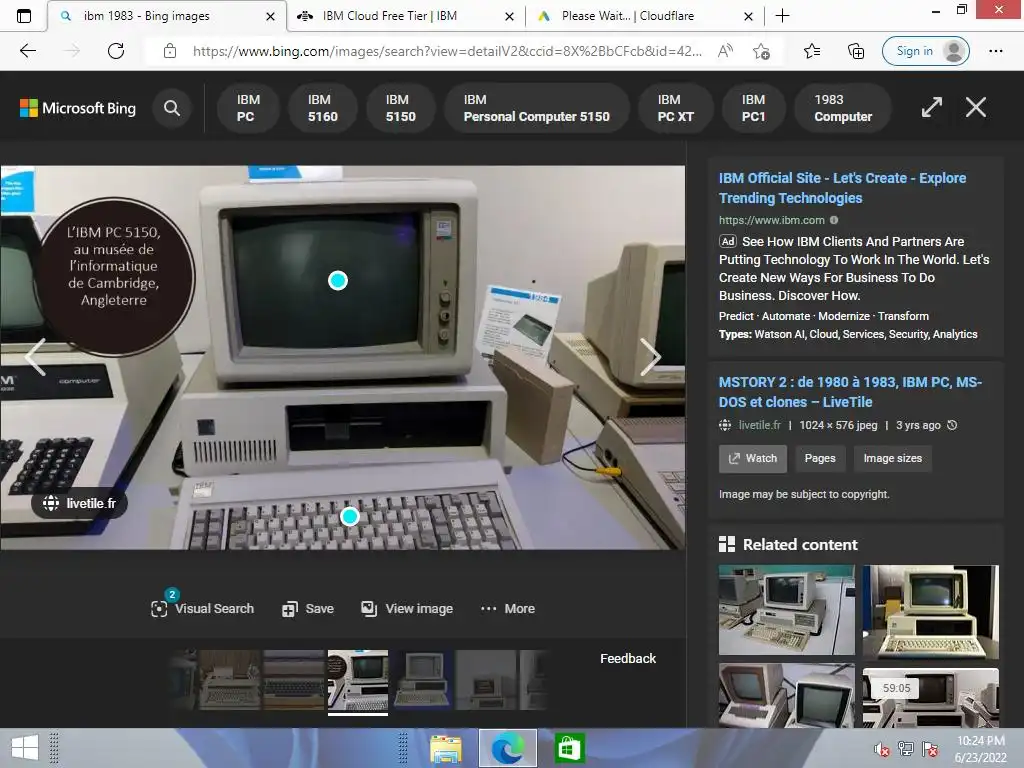Click the Microsoft Bing logo
The width and height of the screenshot is (1024, 768).
[78, 108]
